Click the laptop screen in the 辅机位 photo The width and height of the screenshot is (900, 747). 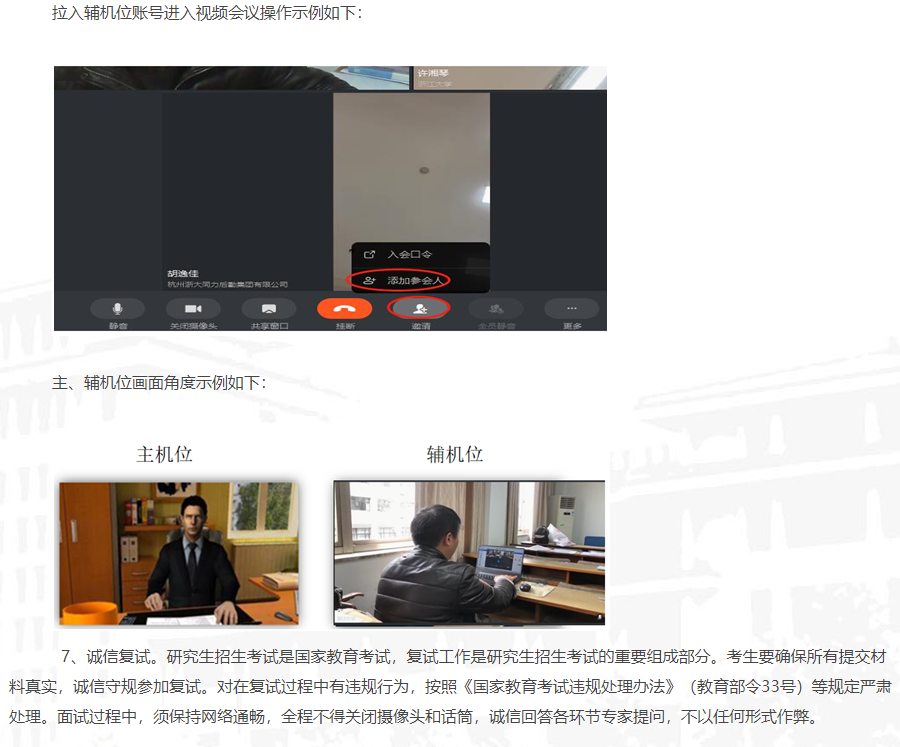point(500,566)
